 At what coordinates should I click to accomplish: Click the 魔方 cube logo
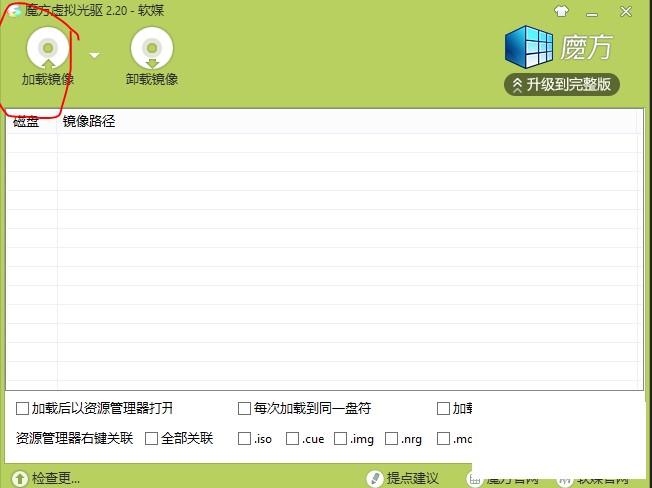point(529,47)
